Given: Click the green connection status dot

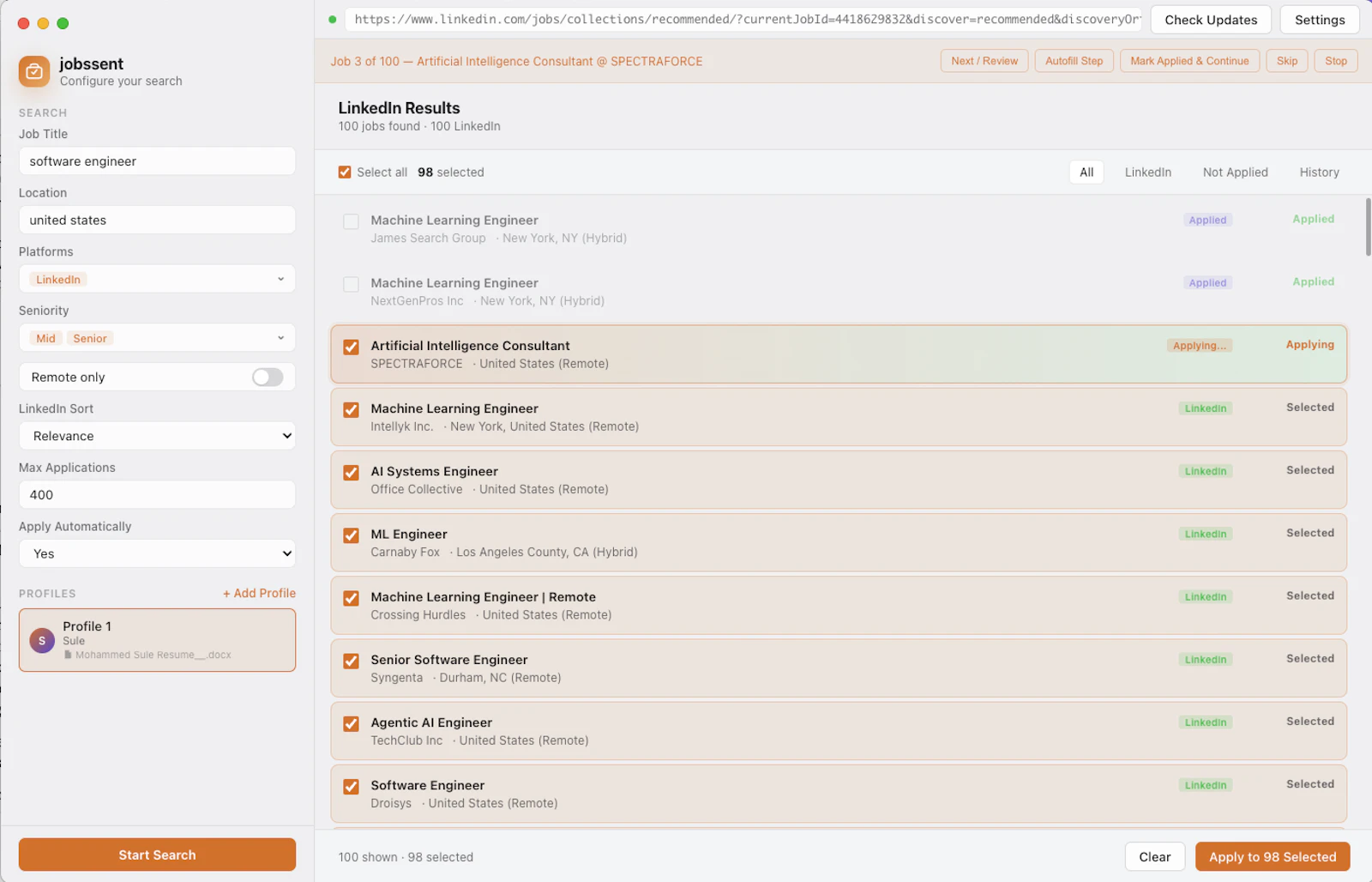Looking at the screenshot, I should click(332, 19).
